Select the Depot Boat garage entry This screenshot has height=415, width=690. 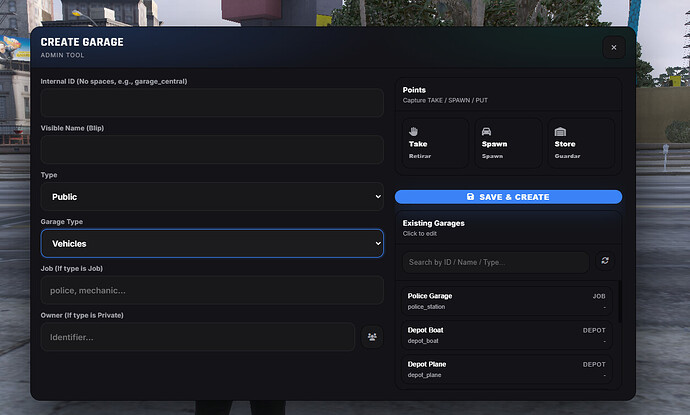pos(506,335)
